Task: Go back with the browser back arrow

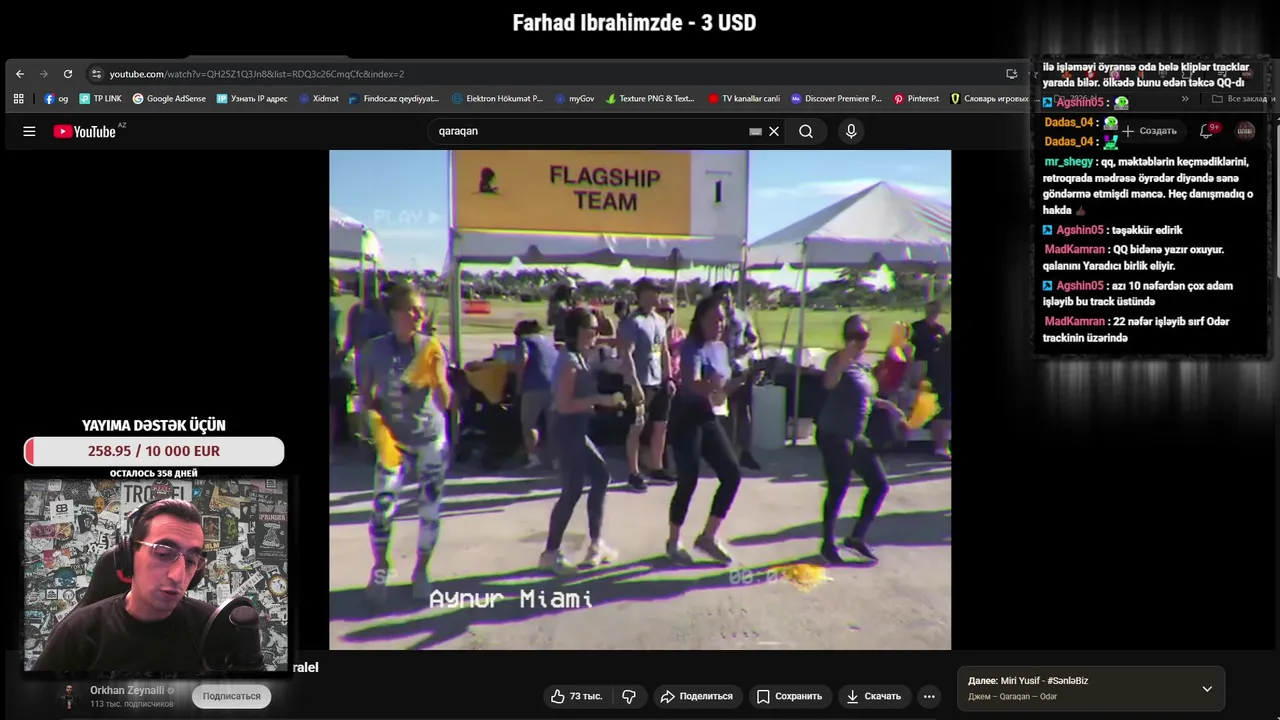Action: 20,74
